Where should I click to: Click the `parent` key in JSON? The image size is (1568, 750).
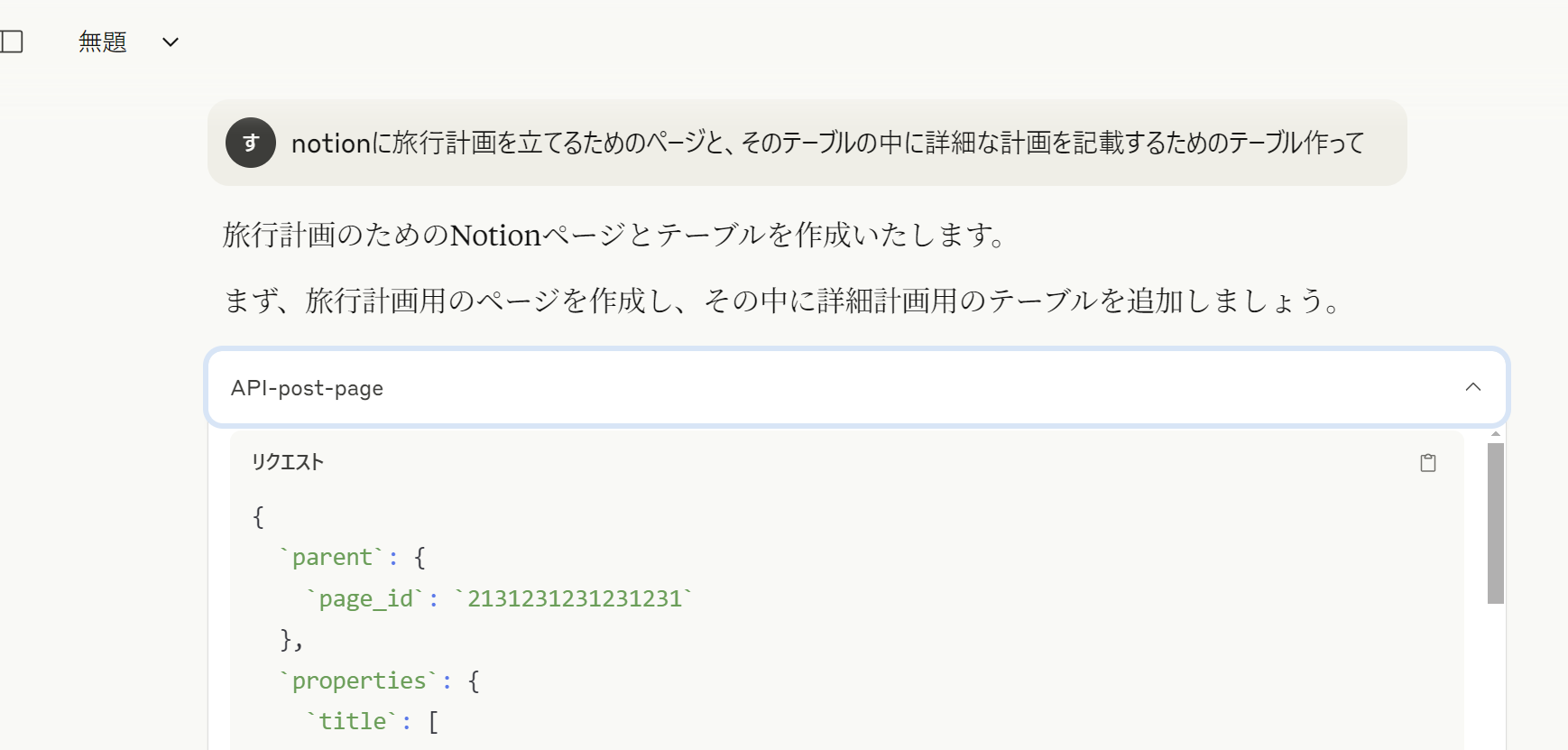point(331,557)
